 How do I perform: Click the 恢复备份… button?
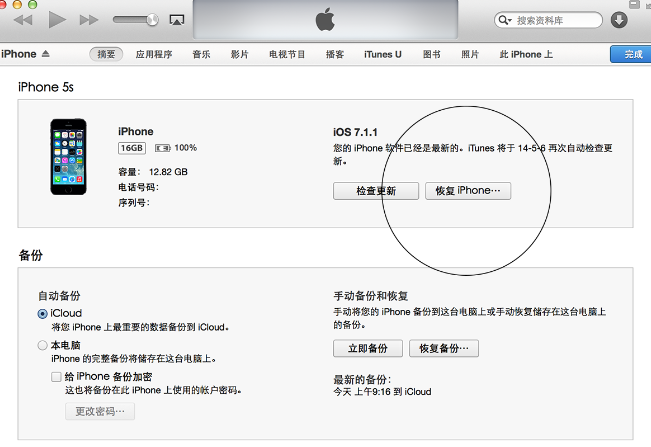[x=444, y=348]
